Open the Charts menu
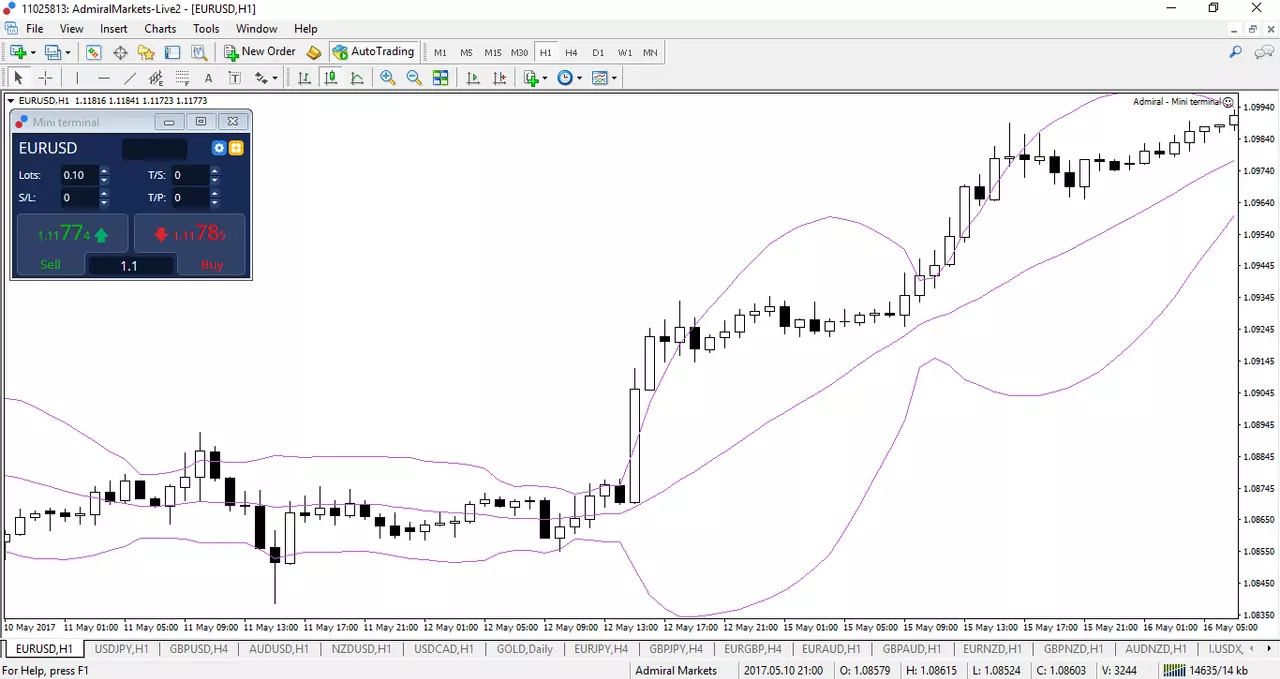This screenshot has width=1280, height=679. (160, 29)
